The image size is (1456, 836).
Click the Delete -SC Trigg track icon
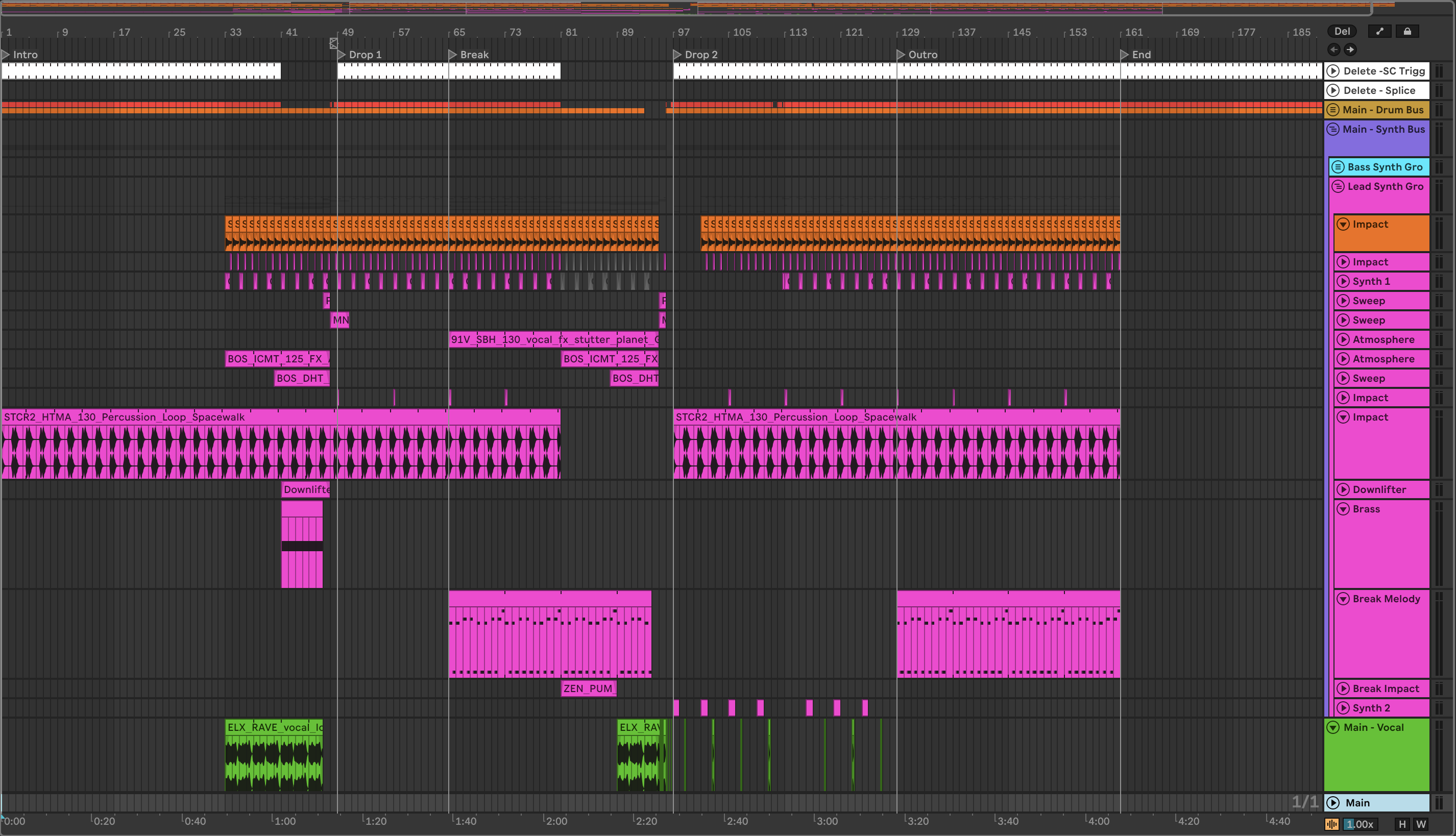click(1333, 71)
